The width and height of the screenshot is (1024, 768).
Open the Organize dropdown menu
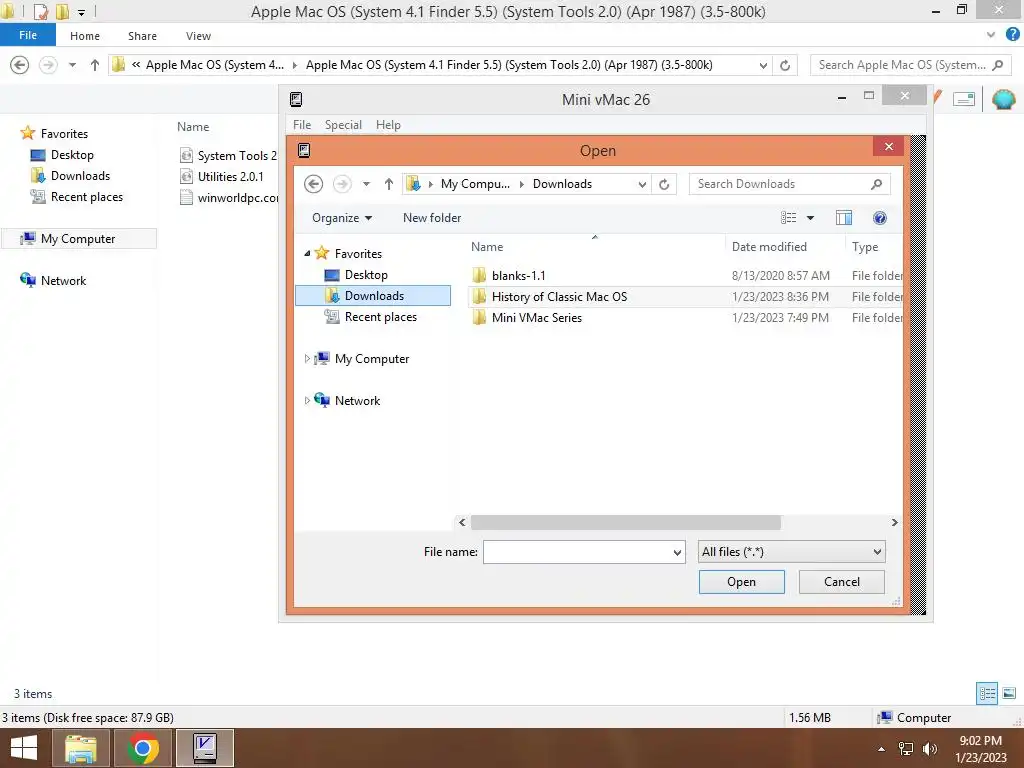pyautogui.click(x=342, y=218)
